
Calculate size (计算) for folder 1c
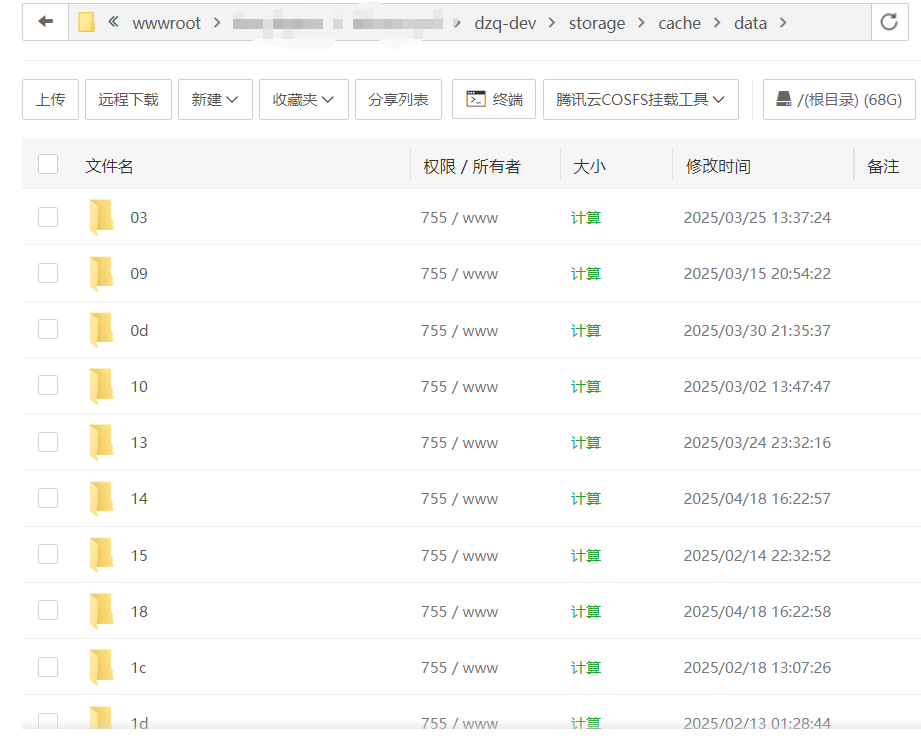click(586, 667)
